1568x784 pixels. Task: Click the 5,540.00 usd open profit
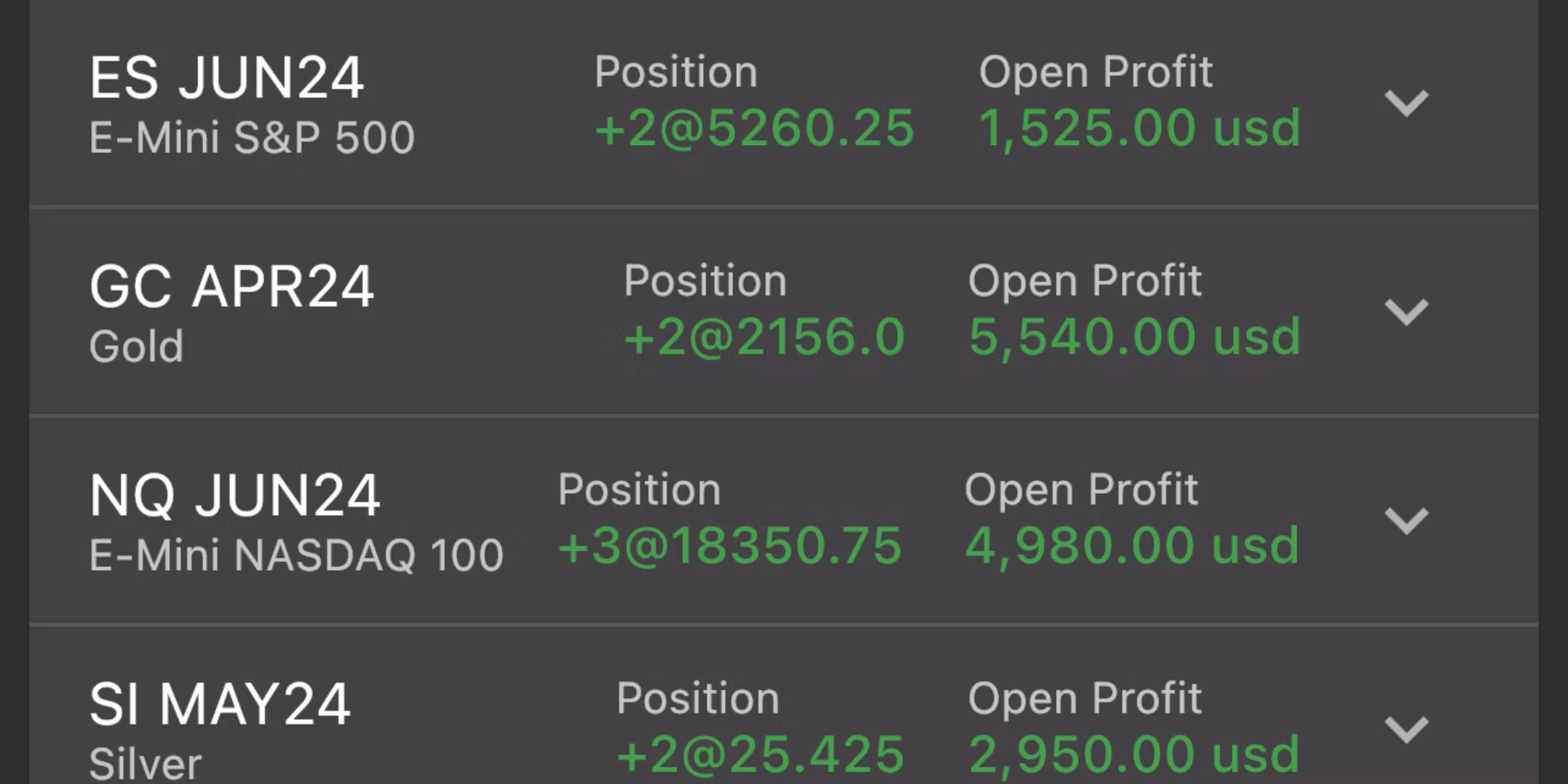pyautogui.click(x=1134, y=337)
